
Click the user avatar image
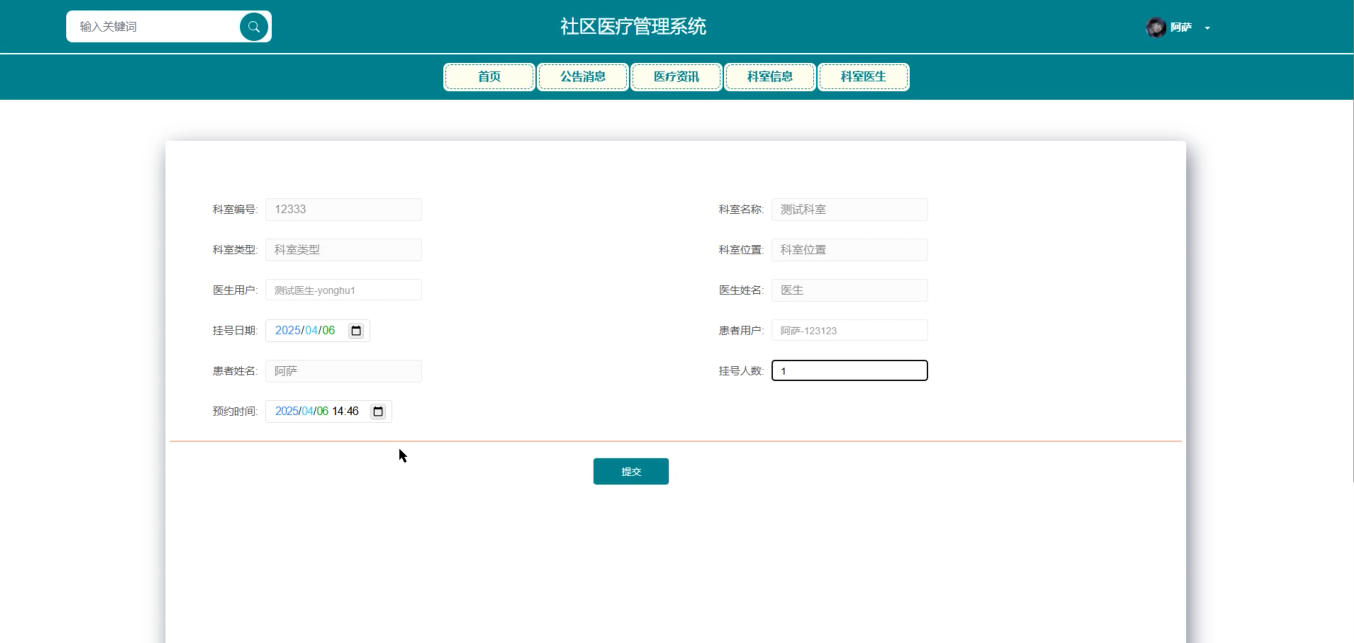tap(1153, 27)
